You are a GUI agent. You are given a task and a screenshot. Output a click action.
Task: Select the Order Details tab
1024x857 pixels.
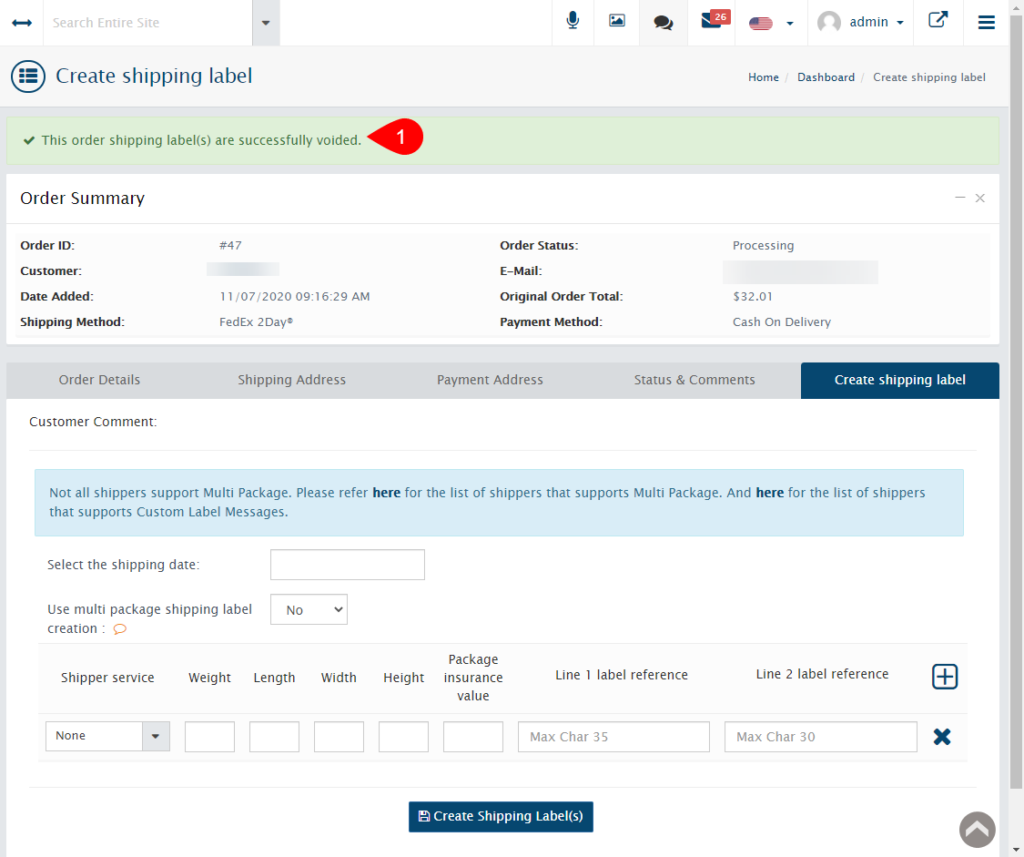click(x=99, y=380)
